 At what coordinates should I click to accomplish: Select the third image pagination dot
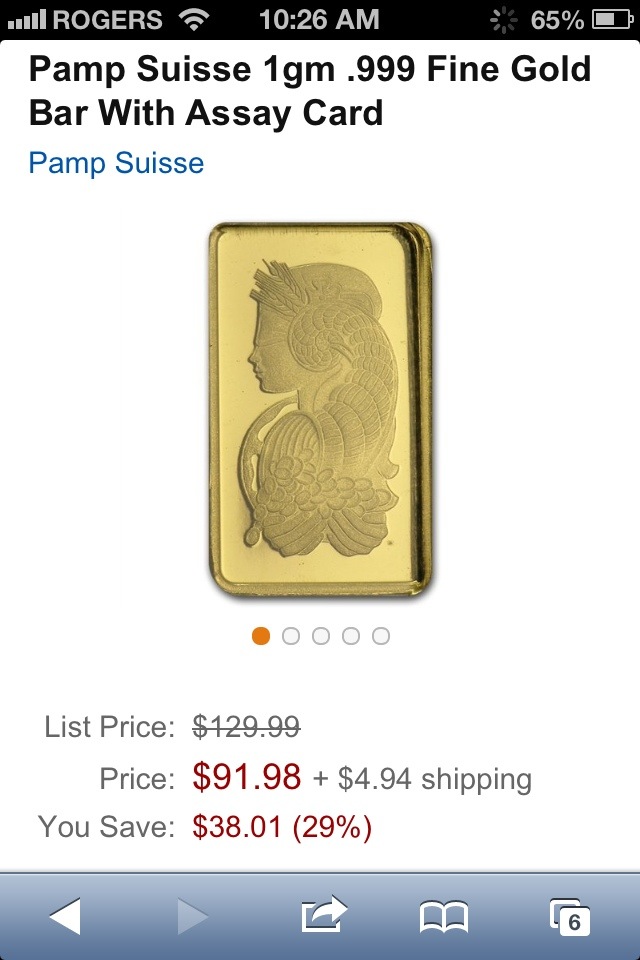321,636
